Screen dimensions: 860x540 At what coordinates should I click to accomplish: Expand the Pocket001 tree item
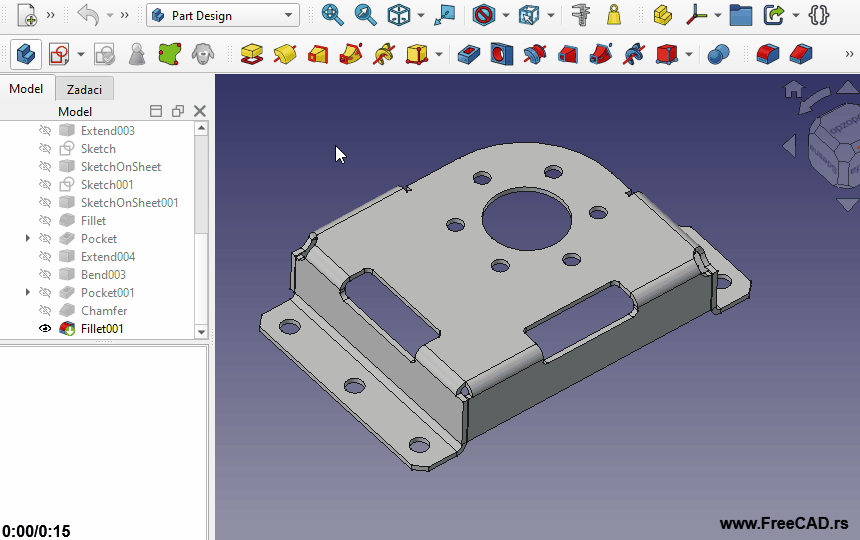pos(27,292)
